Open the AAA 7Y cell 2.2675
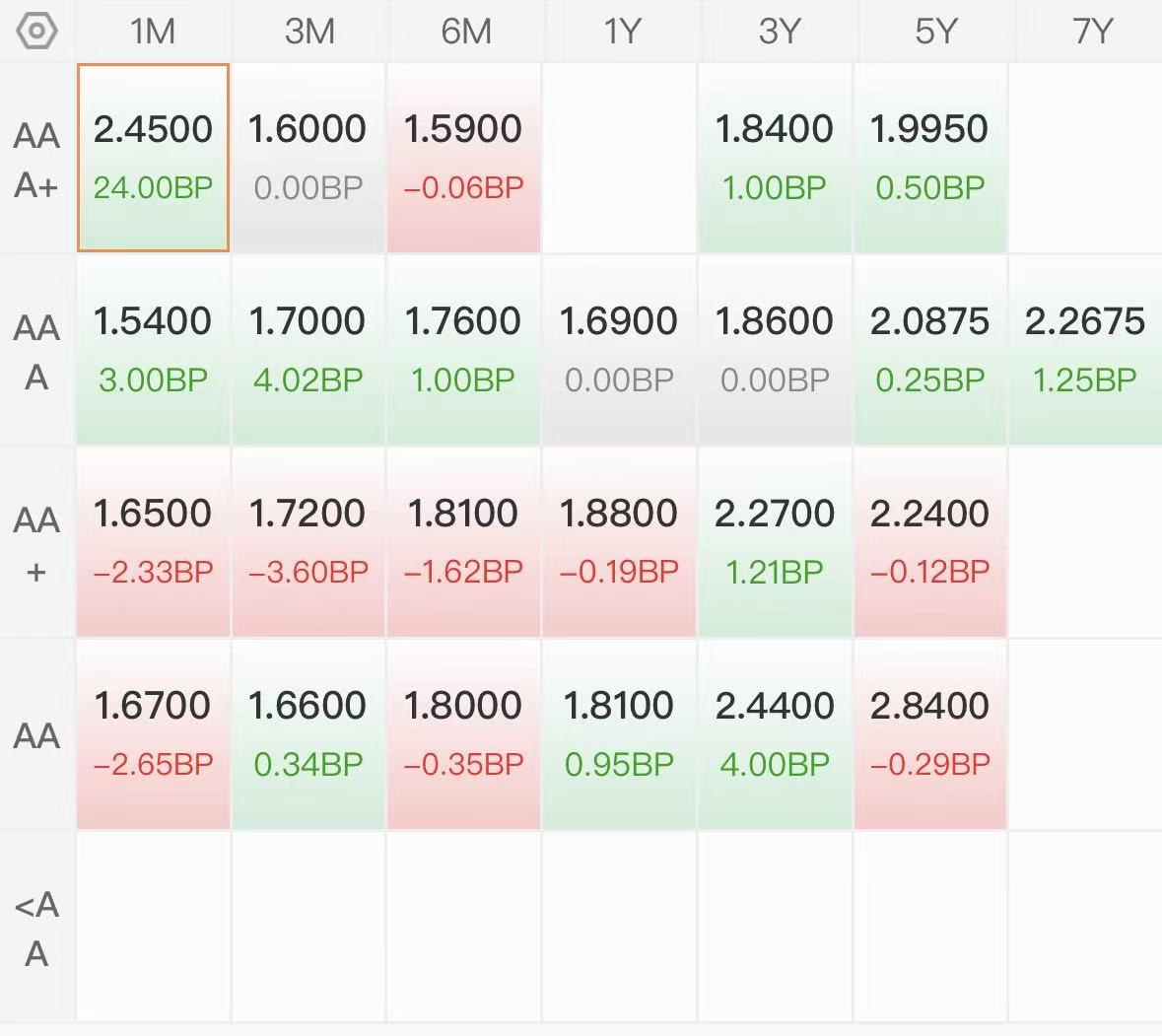 pos(1086,350)
